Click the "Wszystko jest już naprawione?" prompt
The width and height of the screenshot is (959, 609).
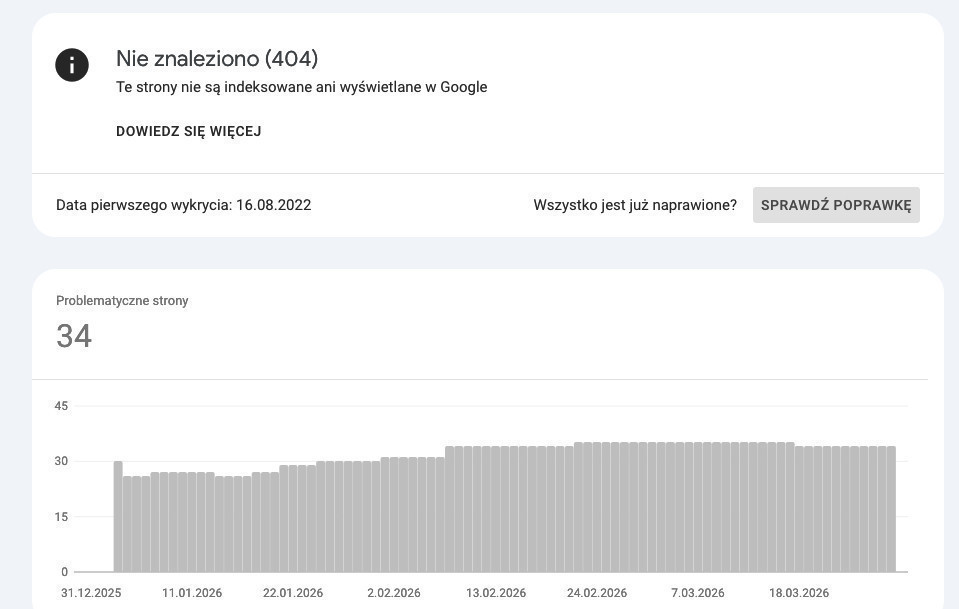pyautogui.click(x=635, y=205)
